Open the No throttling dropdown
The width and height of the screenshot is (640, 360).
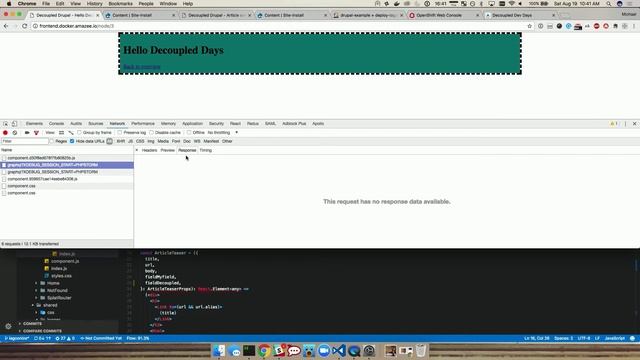click(222, 133)
